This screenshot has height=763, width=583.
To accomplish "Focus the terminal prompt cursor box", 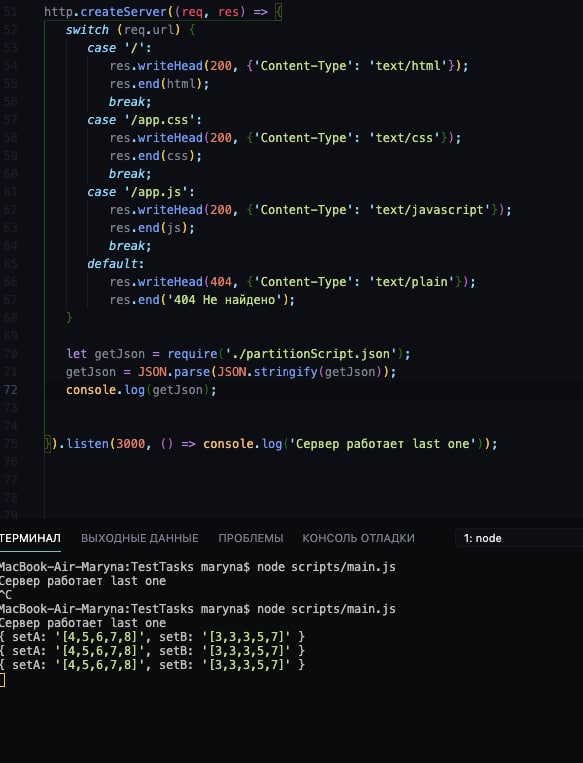I will 2,680.
